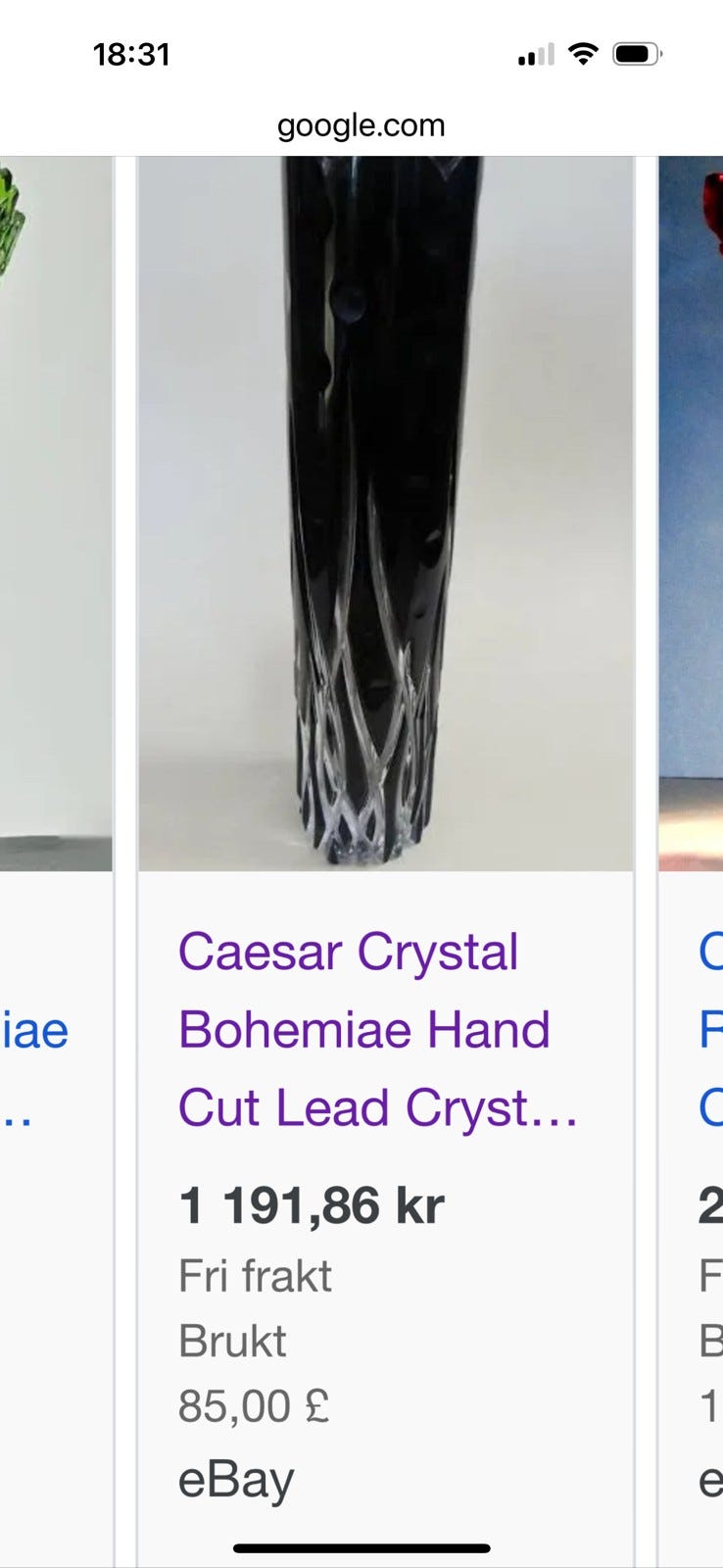Open the black crystal vase product image
The height and width of the screenshot is (1568, 723).
[x=385, y=514]
